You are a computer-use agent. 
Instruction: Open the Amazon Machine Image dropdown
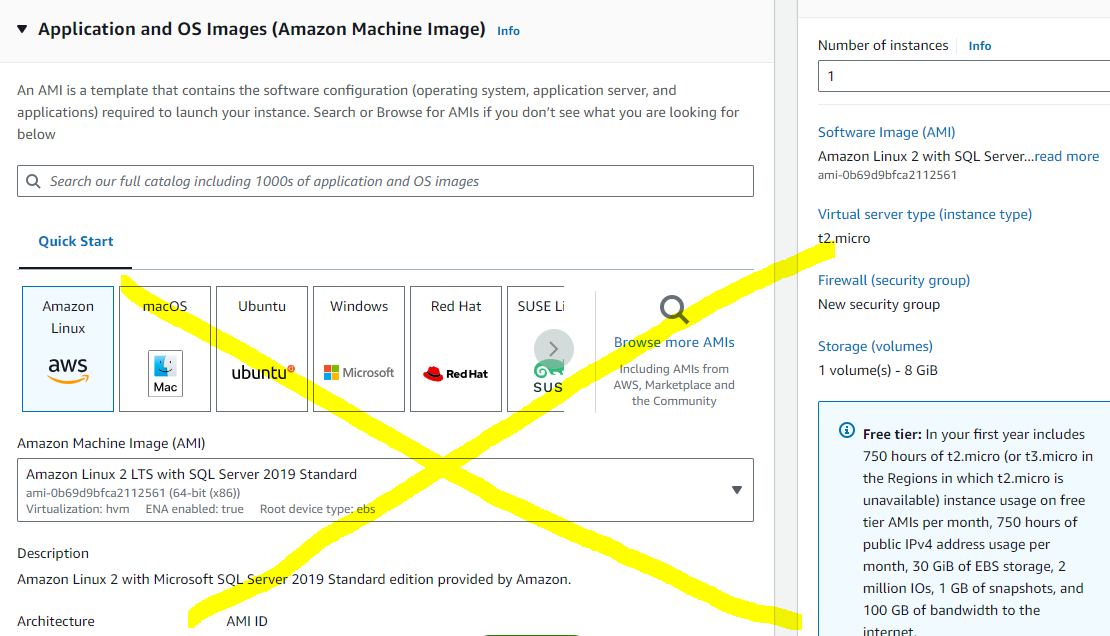[x=385, y=490]
